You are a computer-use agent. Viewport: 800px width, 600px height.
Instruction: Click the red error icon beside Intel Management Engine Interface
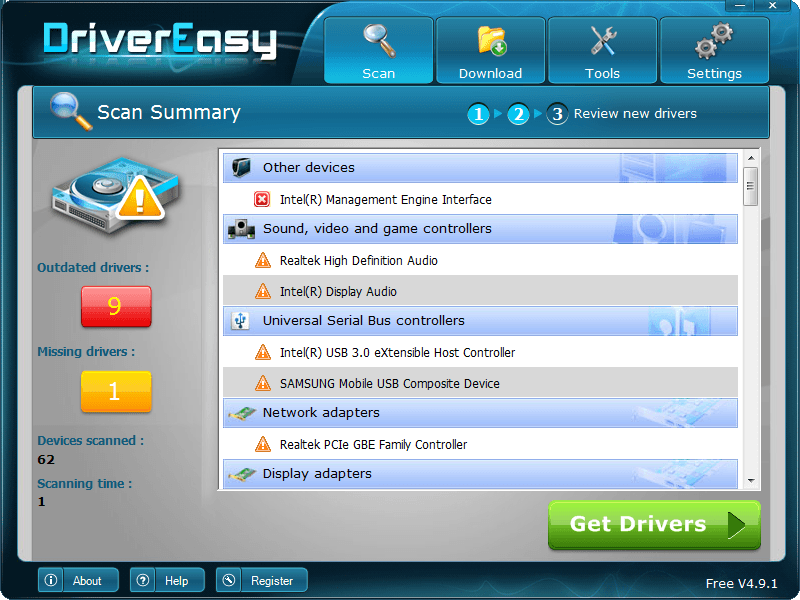point(263,199)
